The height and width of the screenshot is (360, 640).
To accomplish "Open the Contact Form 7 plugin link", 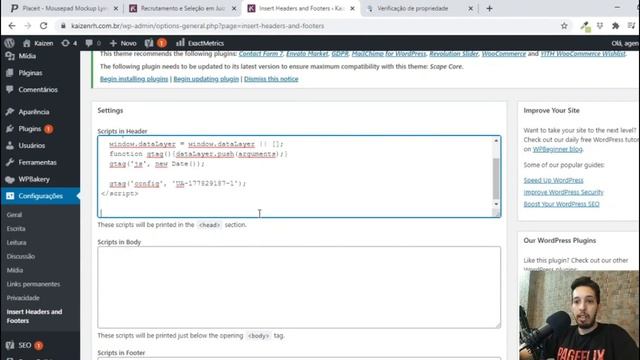I will coord(261,53).
